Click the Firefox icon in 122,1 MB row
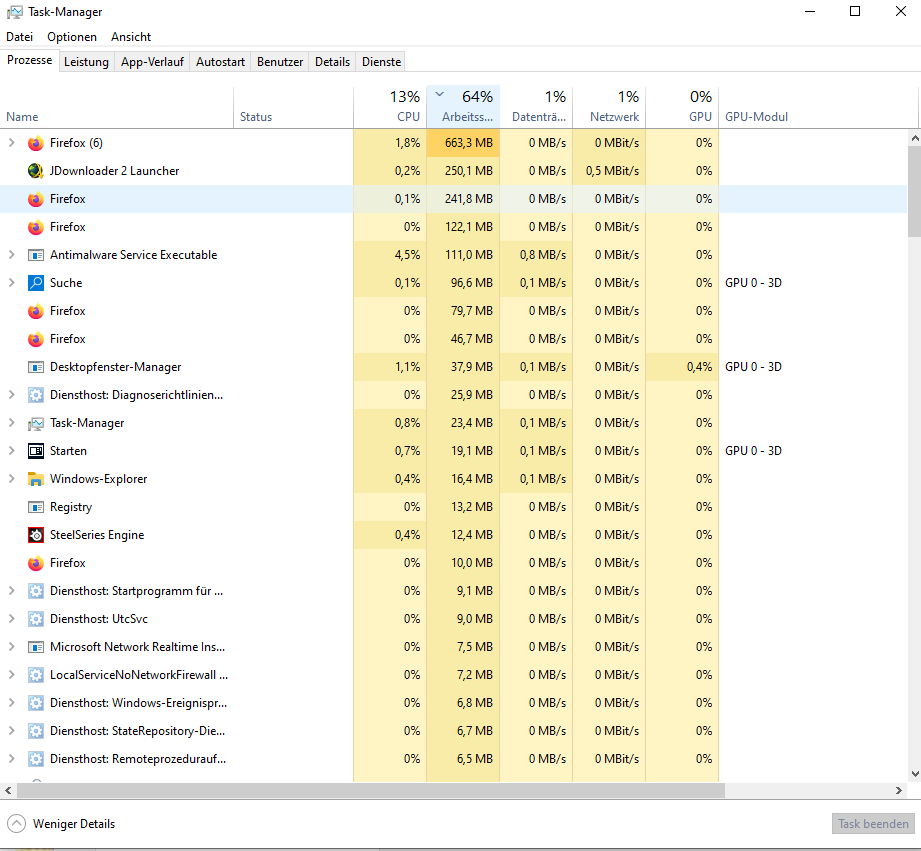921x851 pixels. pyautogui.click(x=36, y=227)
